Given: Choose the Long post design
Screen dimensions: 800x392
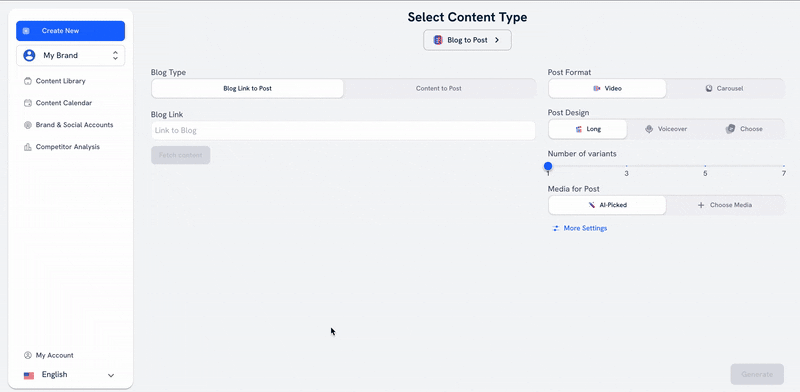Looking at the screenshot, I should [x=588, y=129].
